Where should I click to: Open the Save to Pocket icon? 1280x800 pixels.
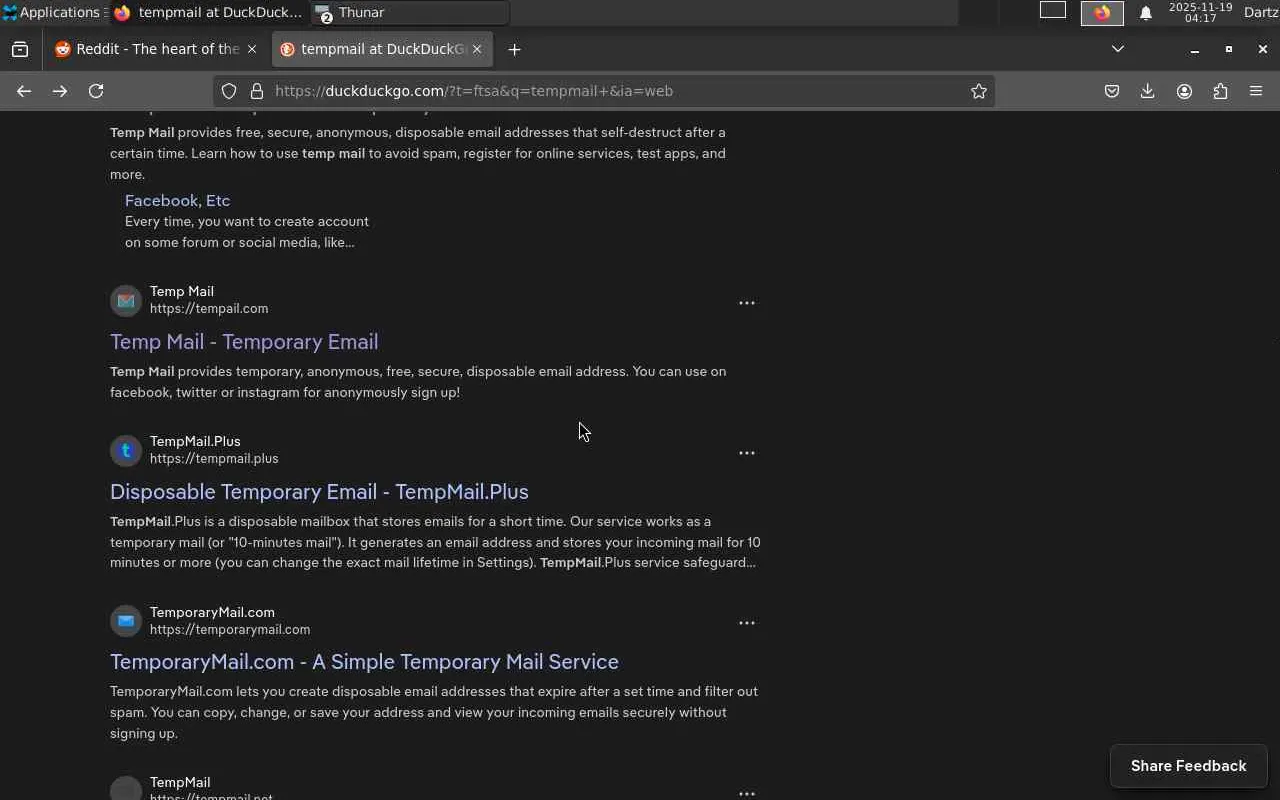tap(1112, 91)
